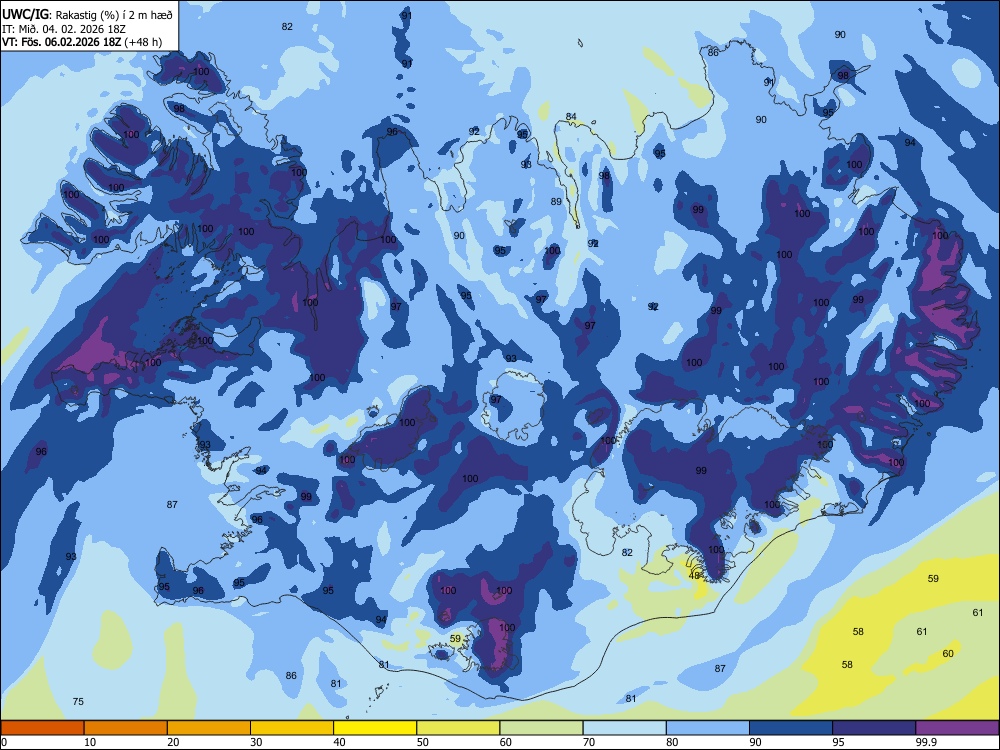This screenshot has height=750, width=1000.
Task: Click the '10' tick label on the legend
Action: click(x=90, y=742)
